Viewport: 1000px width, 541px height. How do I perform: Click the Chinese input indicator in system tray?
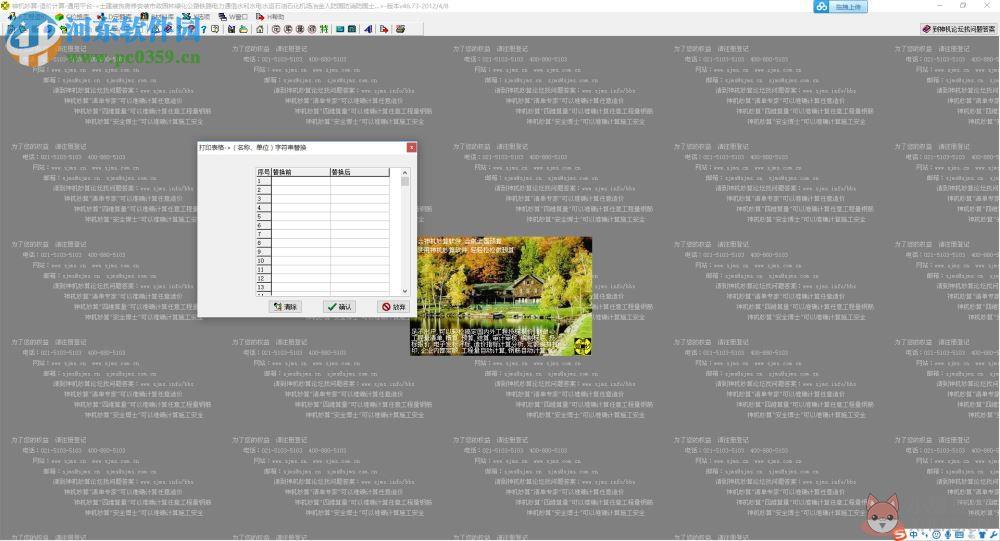pos(913,535)
